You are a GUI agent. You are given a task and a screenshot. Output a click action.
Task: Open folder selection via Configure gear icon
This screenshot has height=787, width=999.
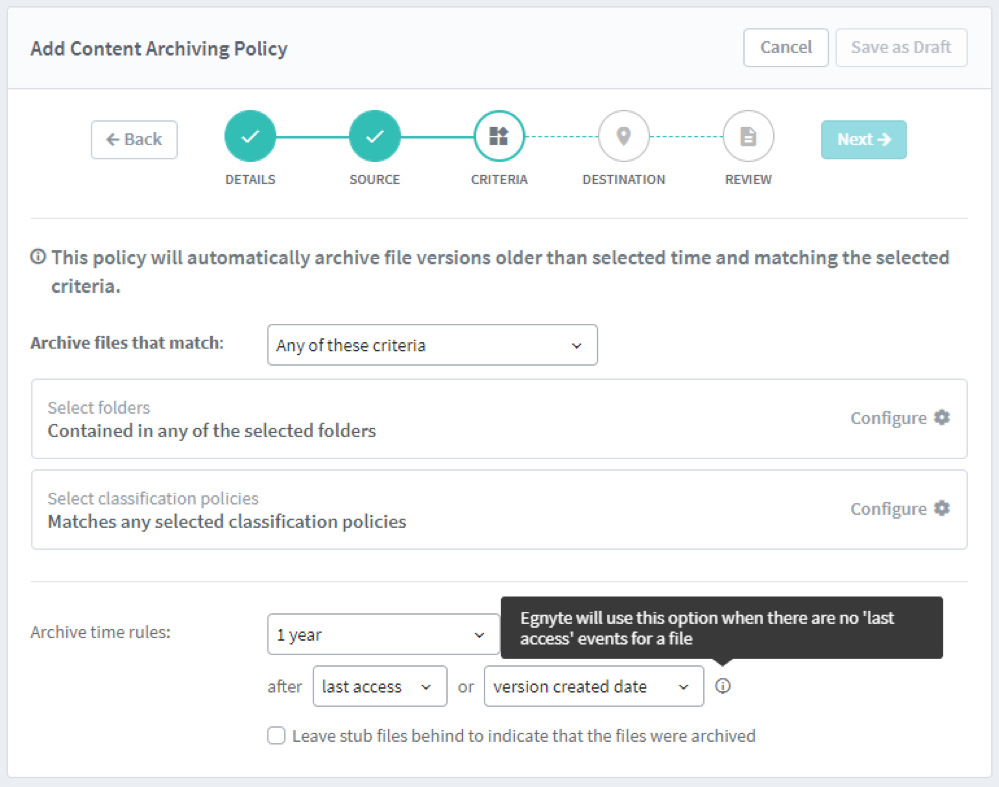pos(940,418)
